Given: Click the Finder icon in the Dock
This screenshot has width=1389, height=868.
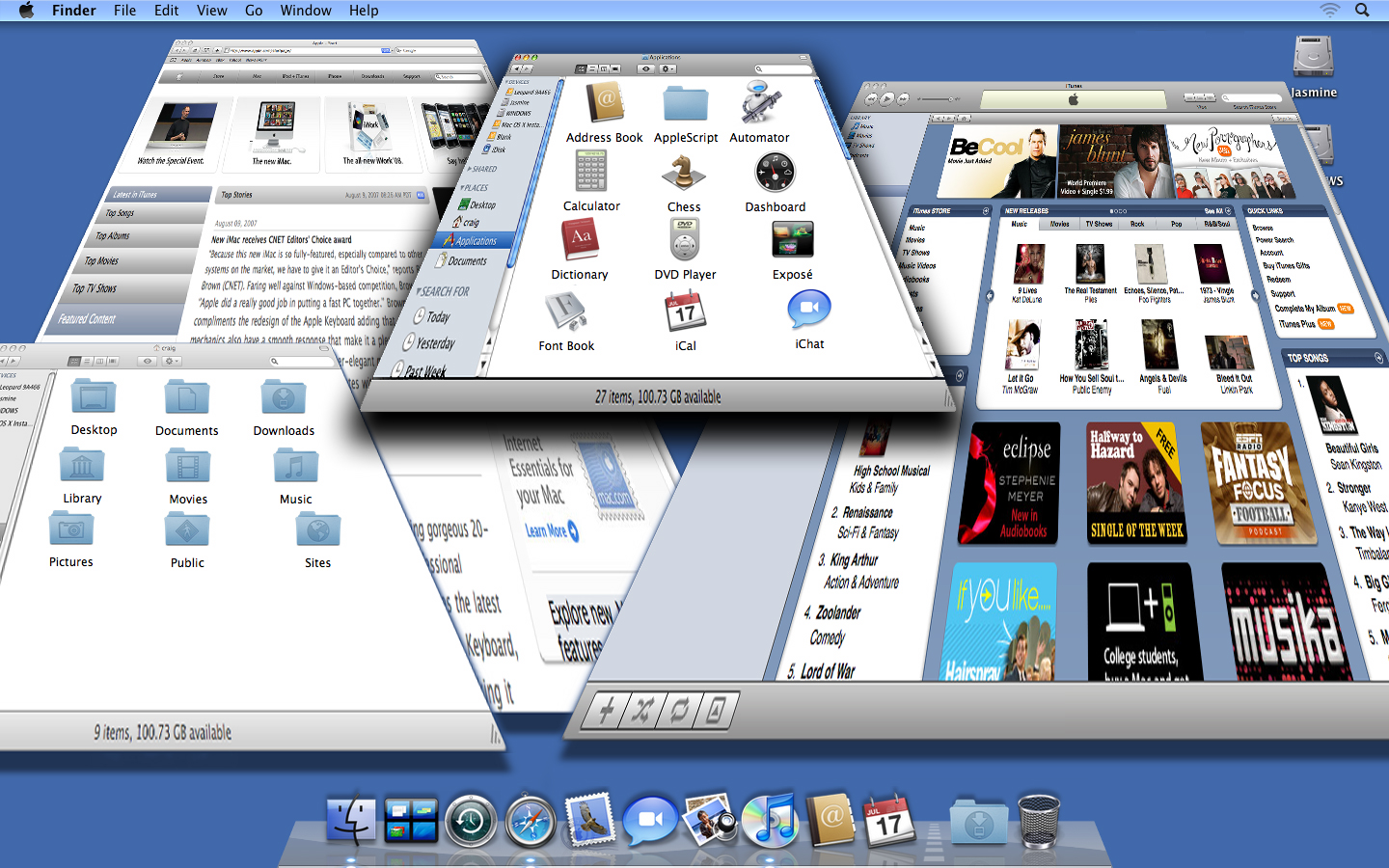Looking at the screenshot, I should [351, 821].
